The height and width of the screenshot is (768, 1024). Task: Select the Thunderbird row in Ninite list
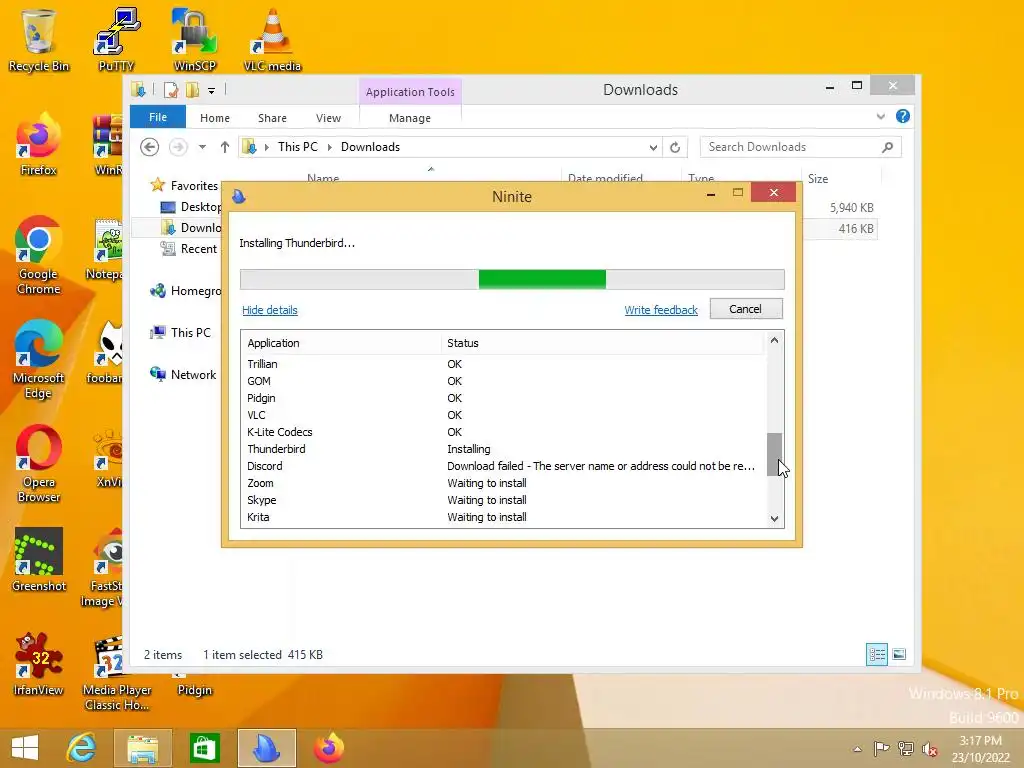point(503,449)
